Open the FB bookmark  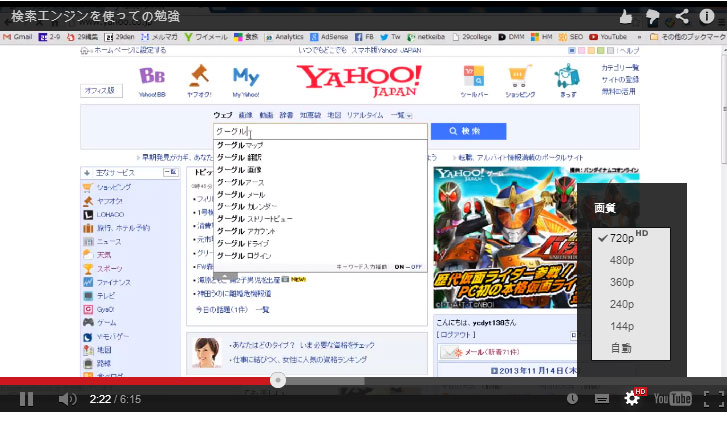pyautogui.click(x=364, y=37)
